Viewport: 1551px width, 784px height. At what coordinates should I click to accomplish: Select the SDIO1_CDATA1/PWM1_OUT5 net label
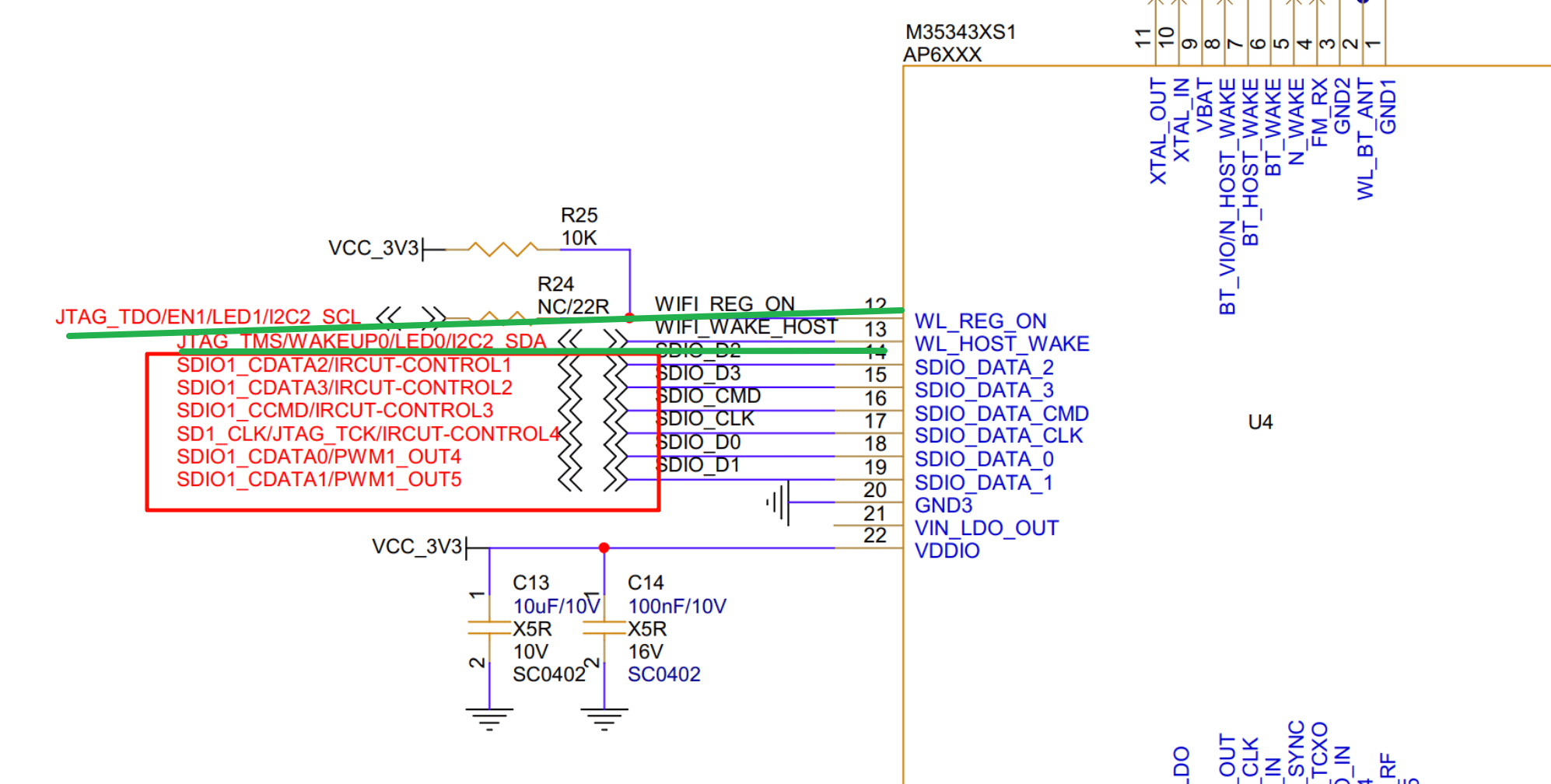click(x=319, y=479)
